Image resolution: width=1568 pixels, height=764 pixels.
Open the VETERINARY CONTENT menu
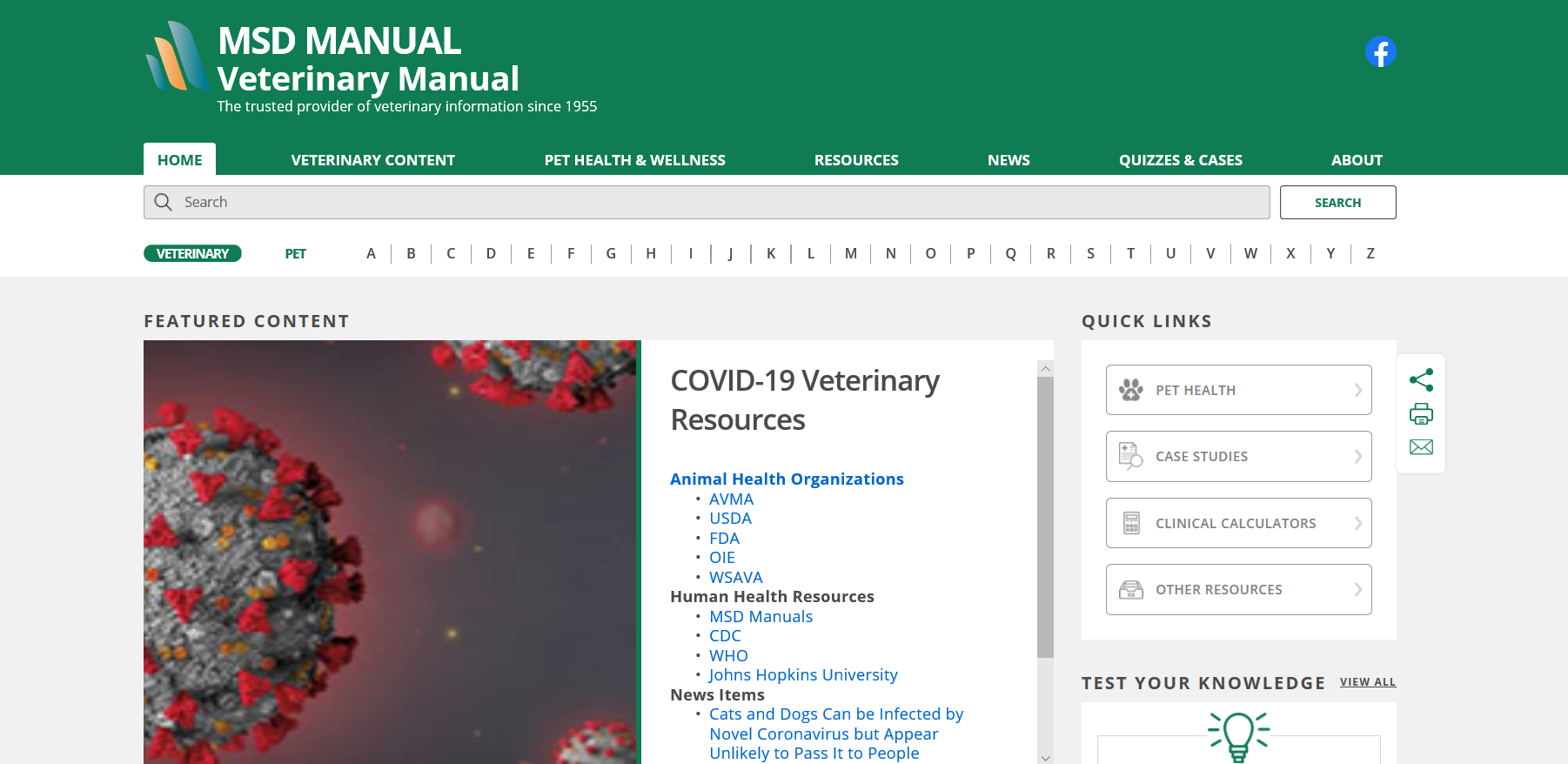click(x=372, y=160)
